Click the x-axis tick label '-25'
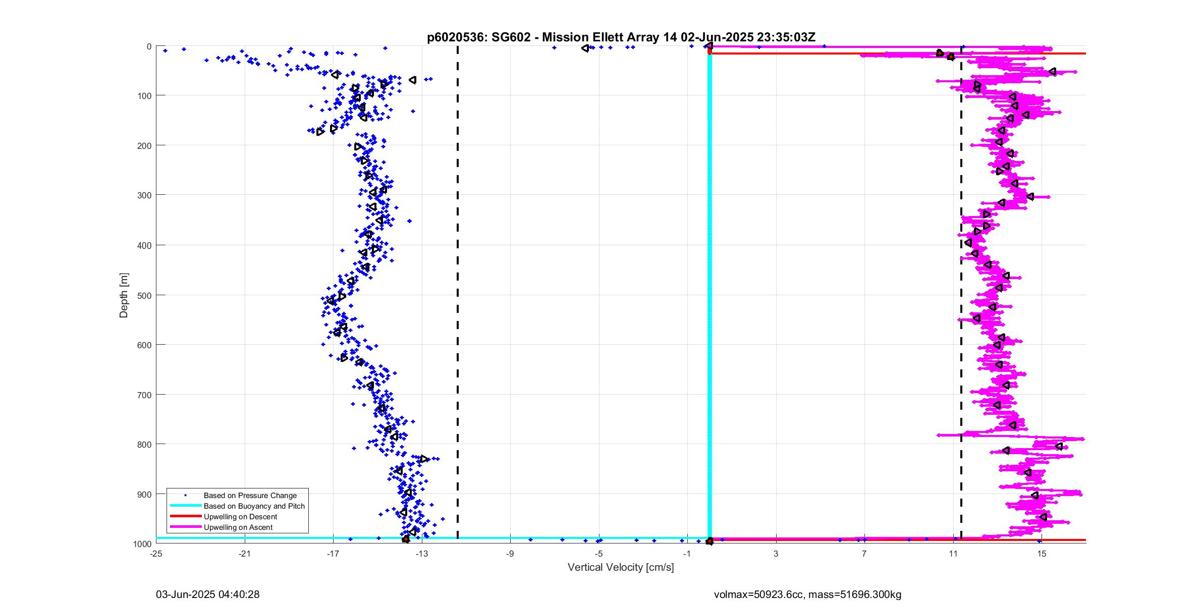 tap(156, 553)
